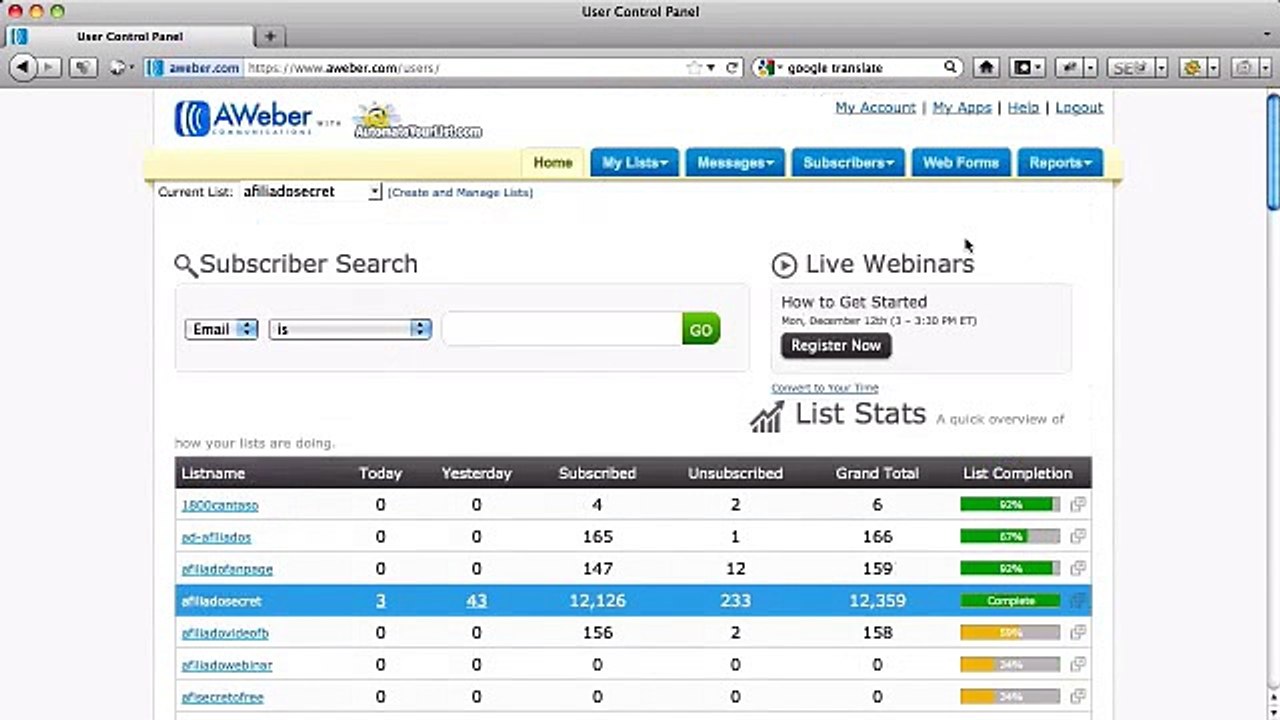Go to the Web Forms tab
Viewport: 1280px width, 720px height.
coord(960,163)
